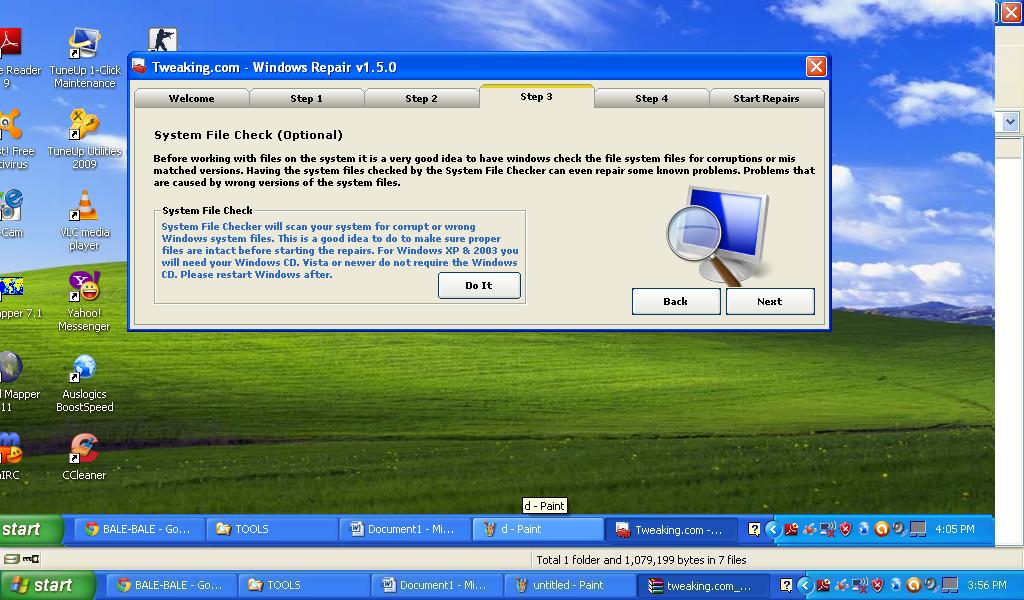Click status text 'Total 1 folder and 1,079,199 bytes'
Screen dimensions: 1024x600
pyautogui.click(x=641, y=560)
